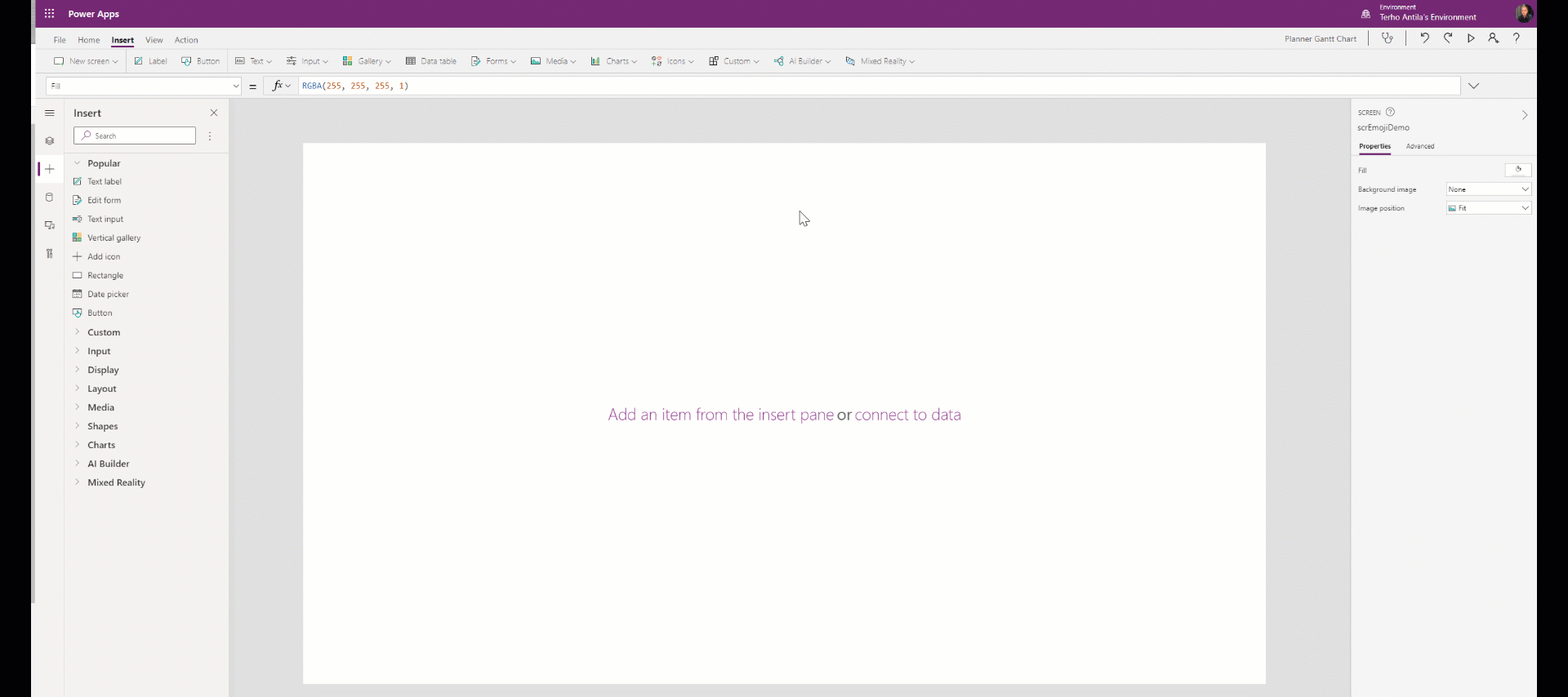Image resolution: width=1568 pixels, height=697 pixels.
Task: Preview the app with Play icon
Action: 1471,38
